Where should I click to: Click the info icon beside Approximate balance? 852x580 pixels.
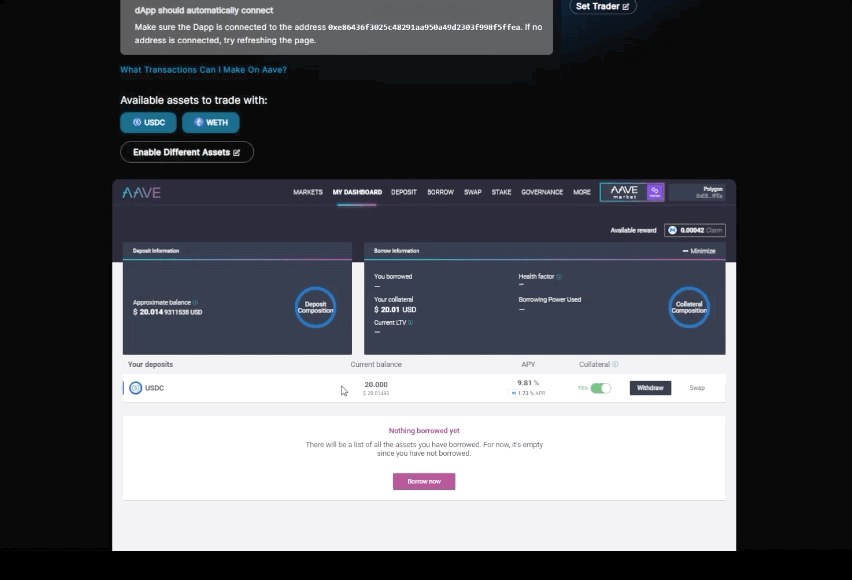(x=195, y=302)
